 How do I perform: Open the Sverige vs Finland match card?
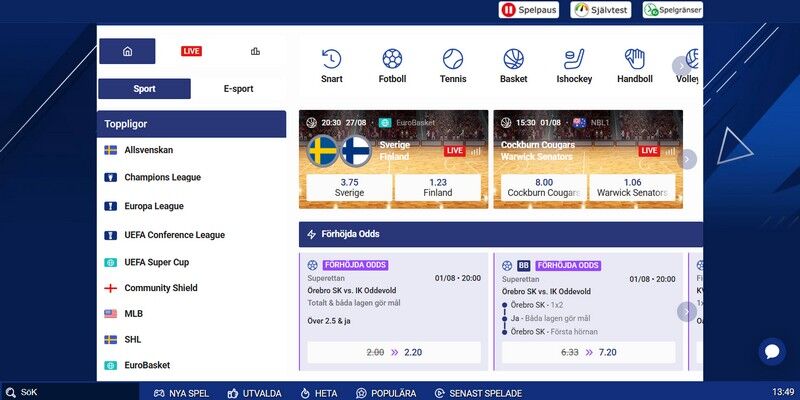click(x=393, y=159)
